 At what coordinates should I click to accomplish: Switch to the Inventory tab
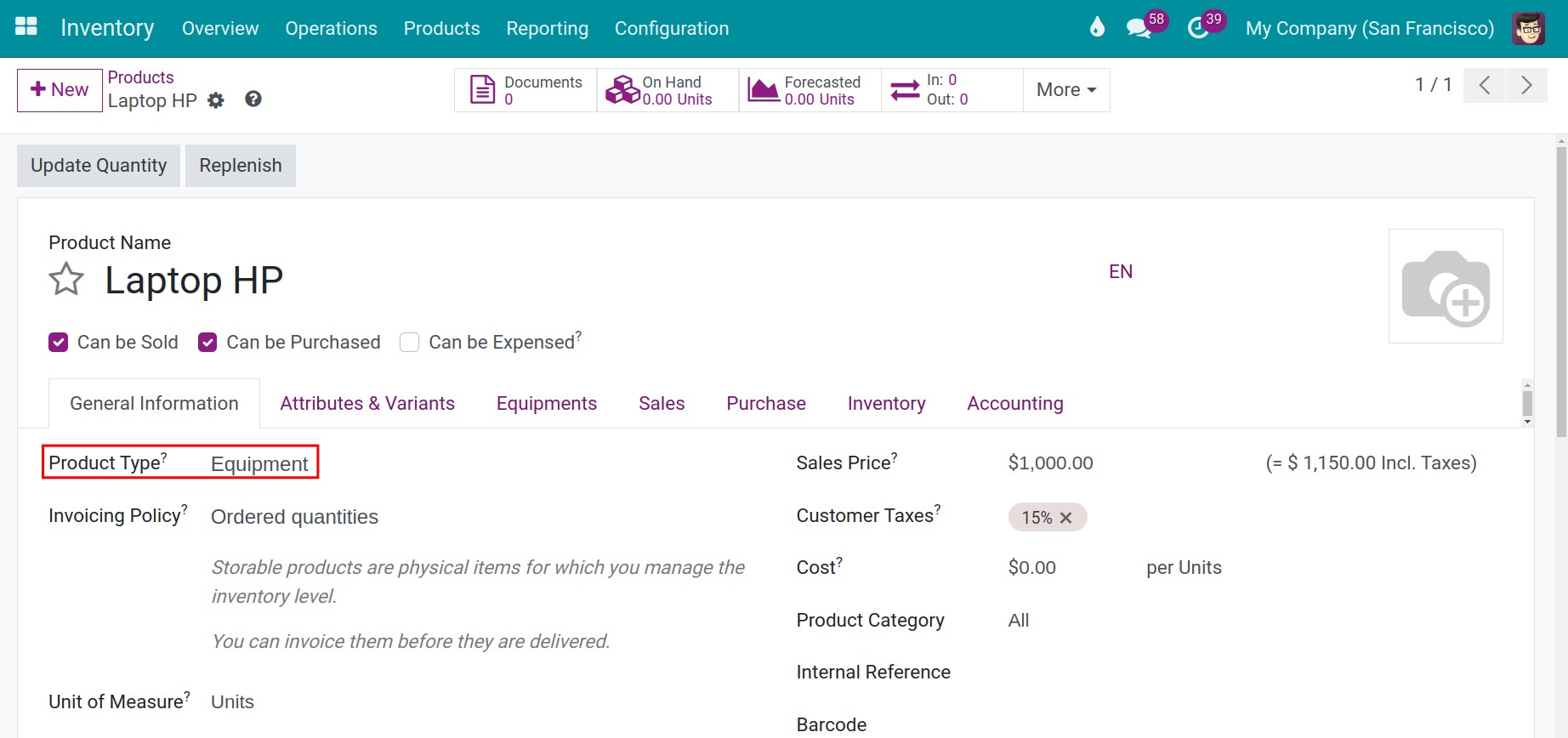(886, 403)
